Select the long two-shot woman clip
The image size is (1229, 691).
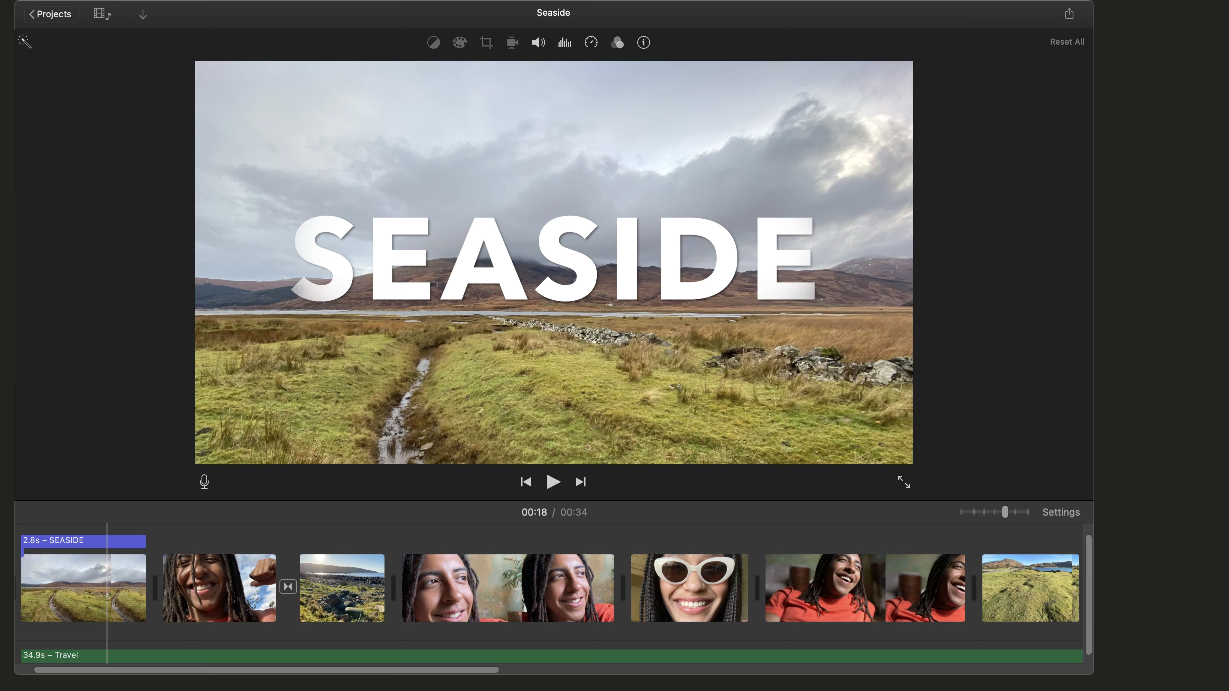coord(508,588)
